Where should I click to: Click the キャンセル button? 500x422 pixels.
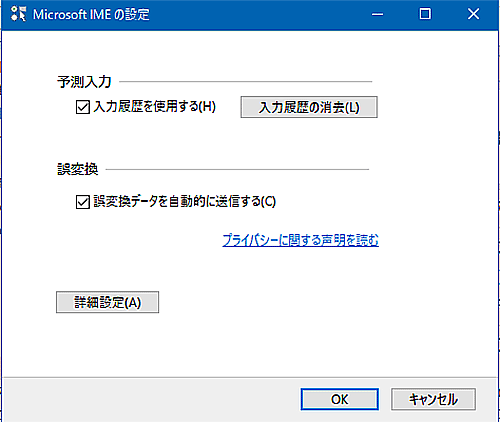tap(433, 399)
